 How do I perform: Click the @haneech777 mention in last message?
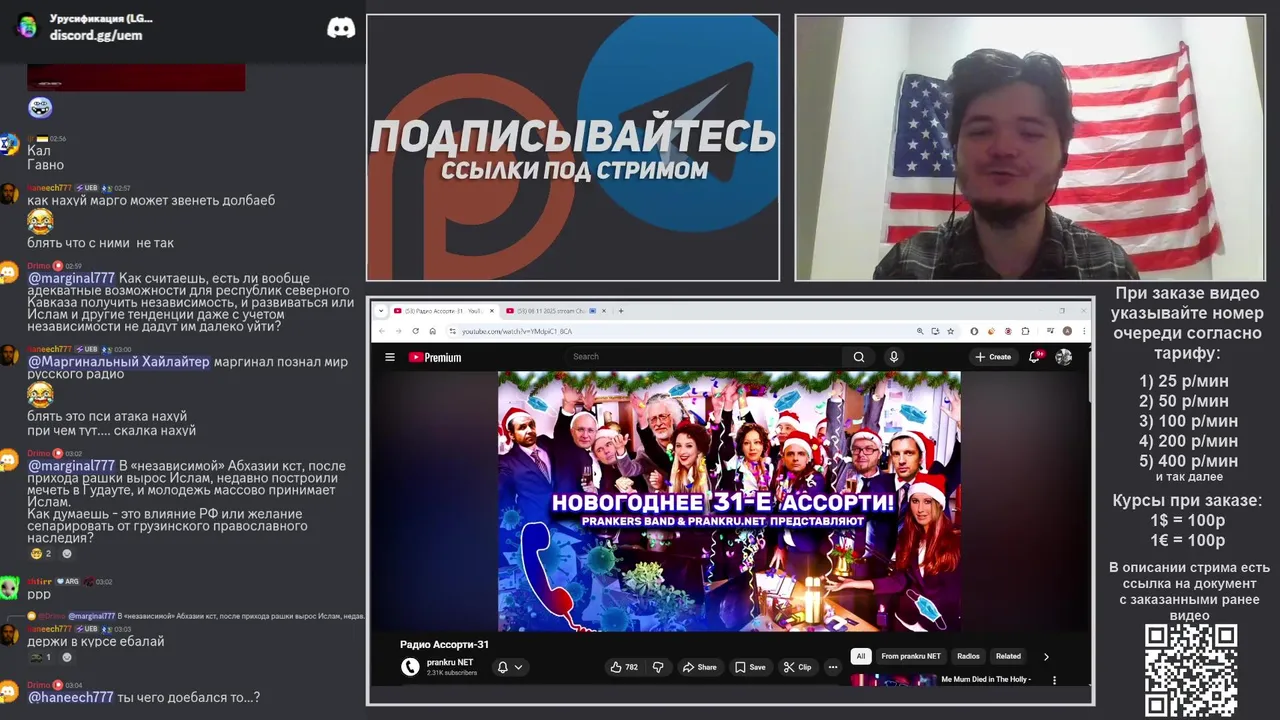coord(71,697)
